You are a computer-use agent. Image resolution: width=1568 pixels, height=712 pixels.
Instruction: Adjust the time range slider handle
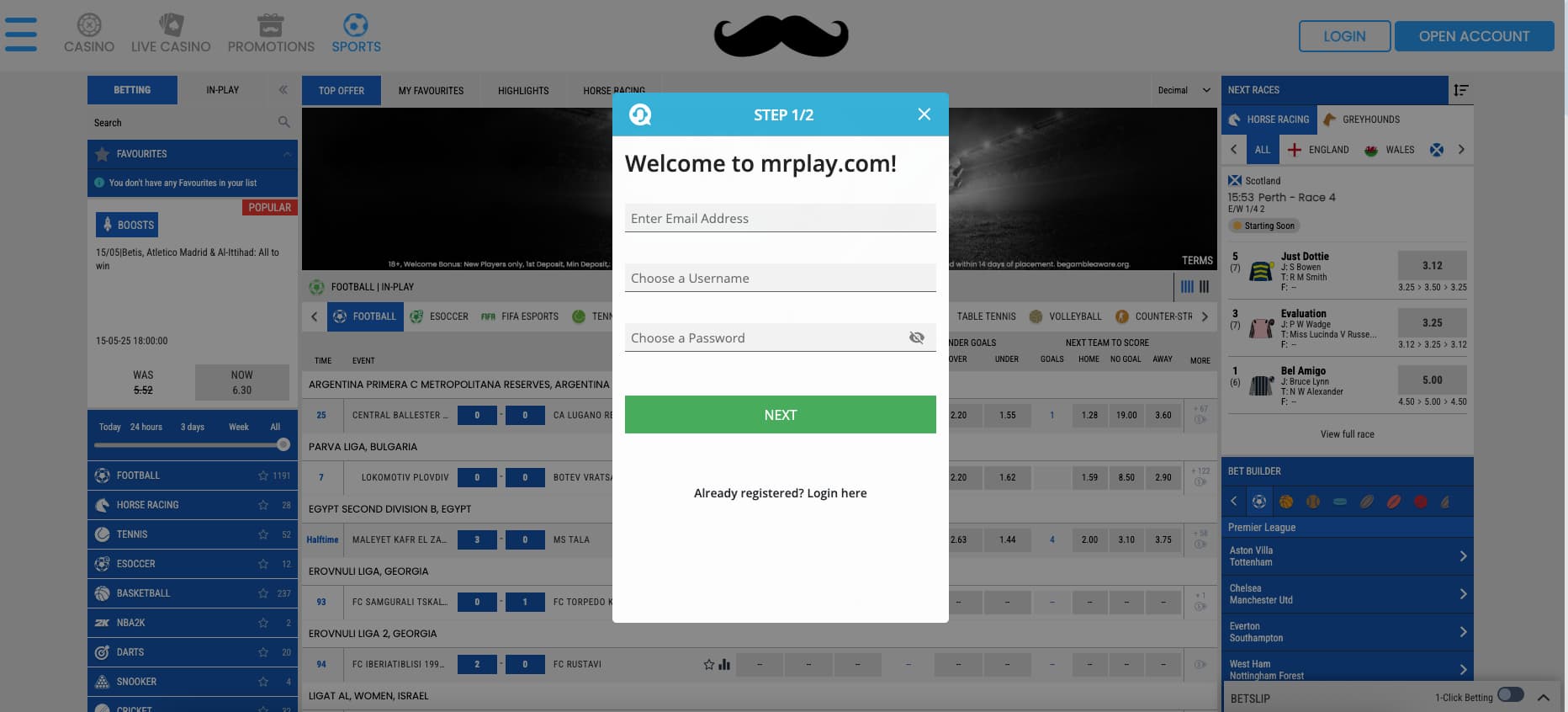[x=283, y=444]
